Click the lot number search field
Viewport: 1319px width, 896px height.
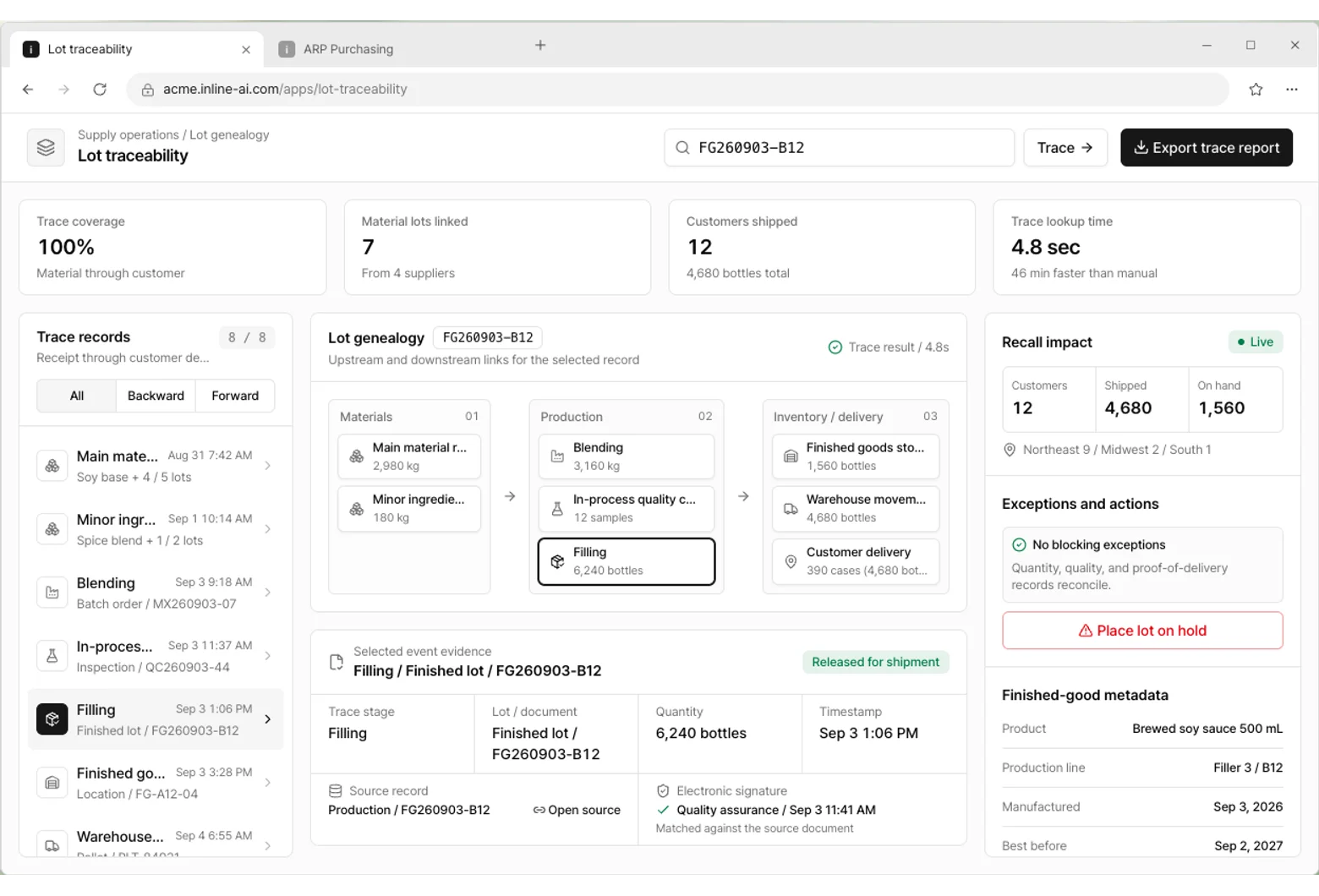point(839,148)
